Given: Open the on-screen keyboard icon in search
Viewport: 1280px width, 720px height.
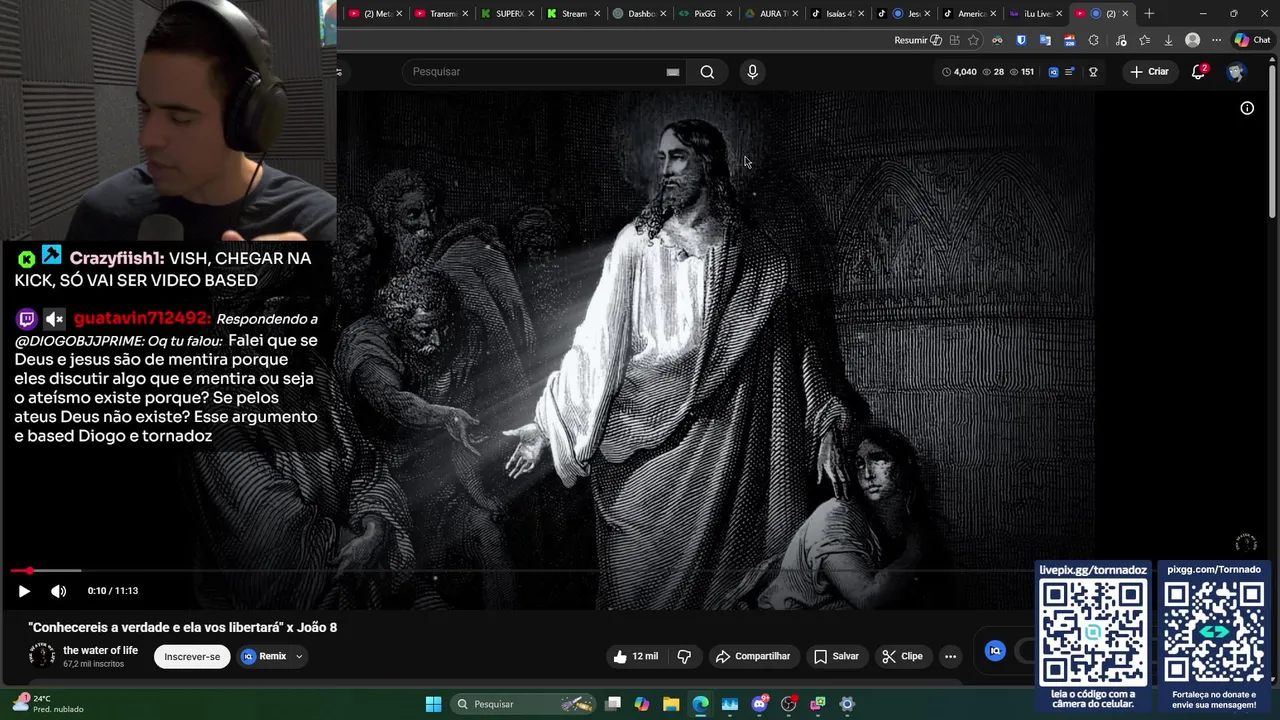Looking at the screenshot, I should pos(673,72).
